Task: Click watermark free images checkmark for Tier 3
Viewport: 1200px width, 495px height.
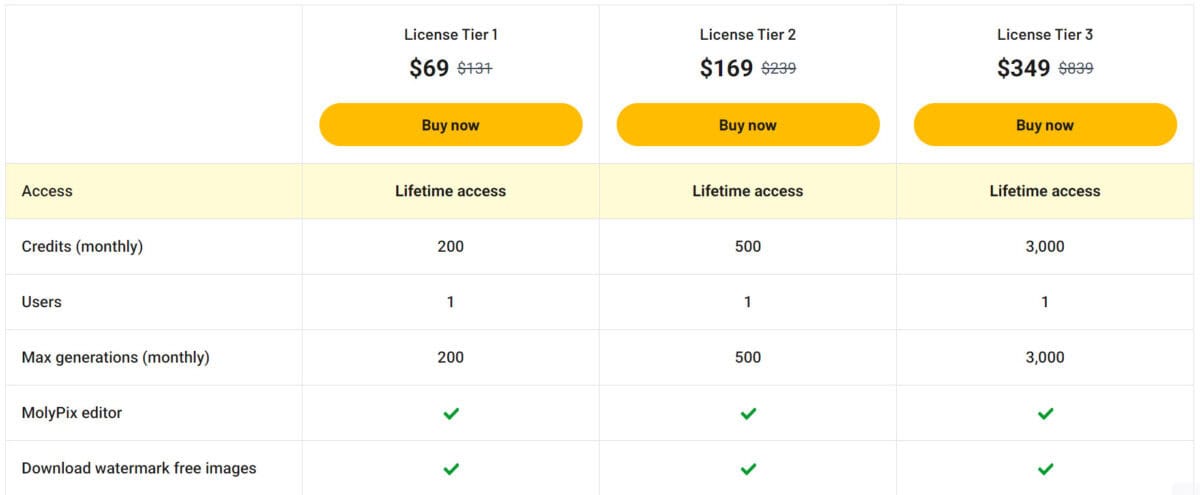Action: click(1045, 468)
